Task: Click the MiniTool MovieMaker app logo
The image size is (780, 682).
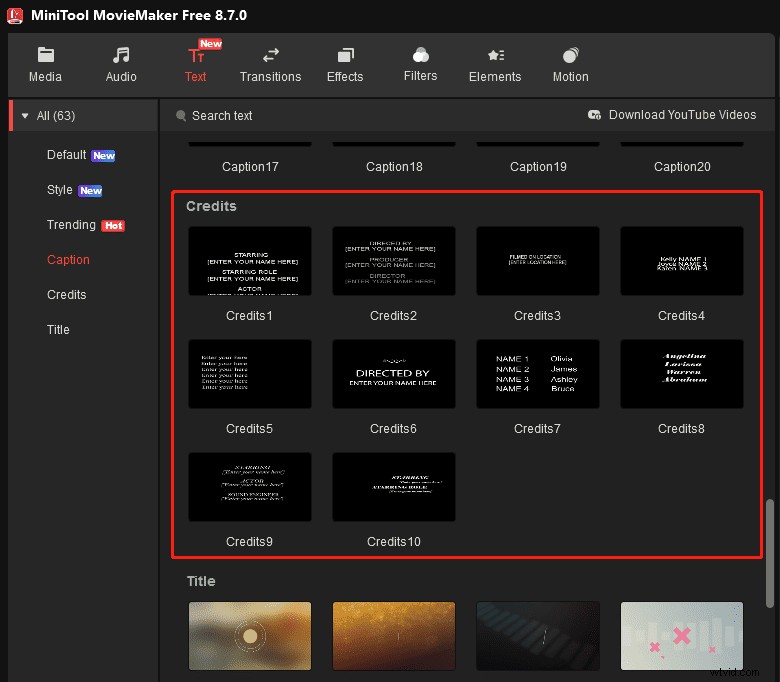Action: [15, 15]
